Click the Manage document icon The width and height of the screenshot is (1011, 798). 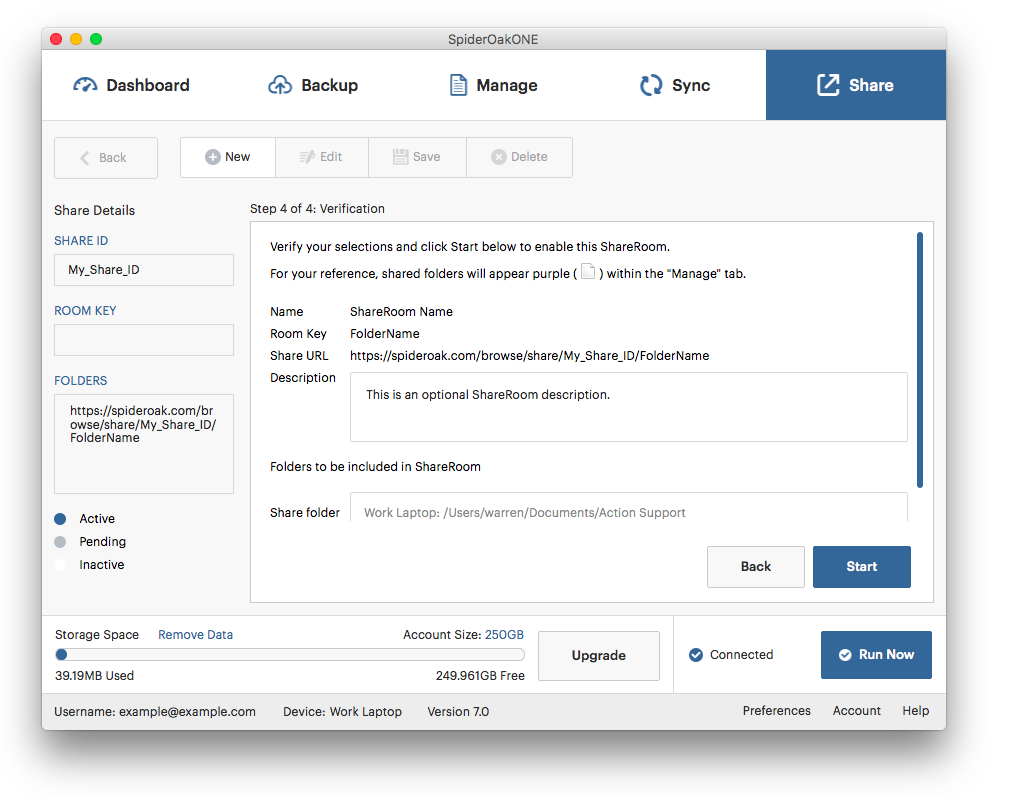pos(458,85)
